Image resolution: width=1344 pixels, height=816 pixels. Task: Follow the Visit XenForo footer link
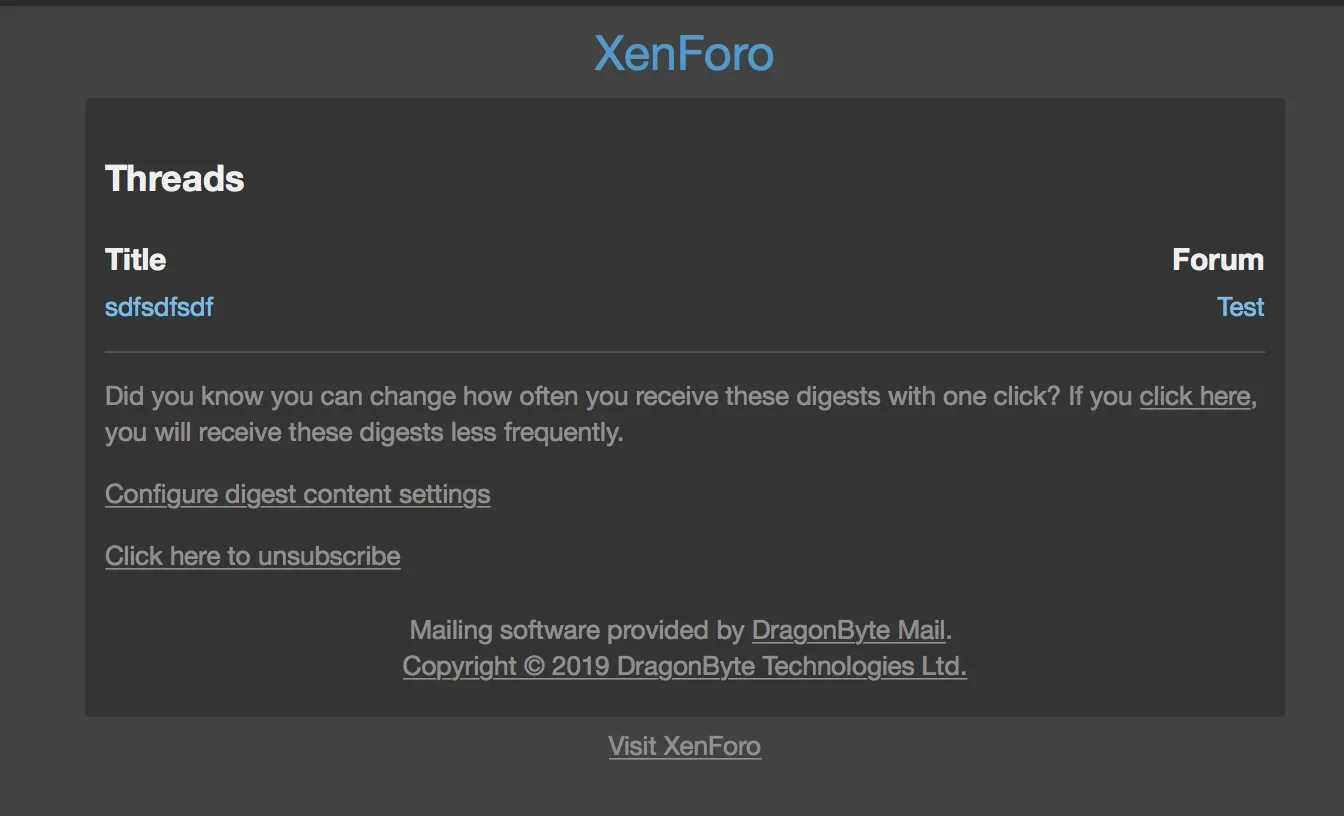pyautogui.click(x=685, y=746)
